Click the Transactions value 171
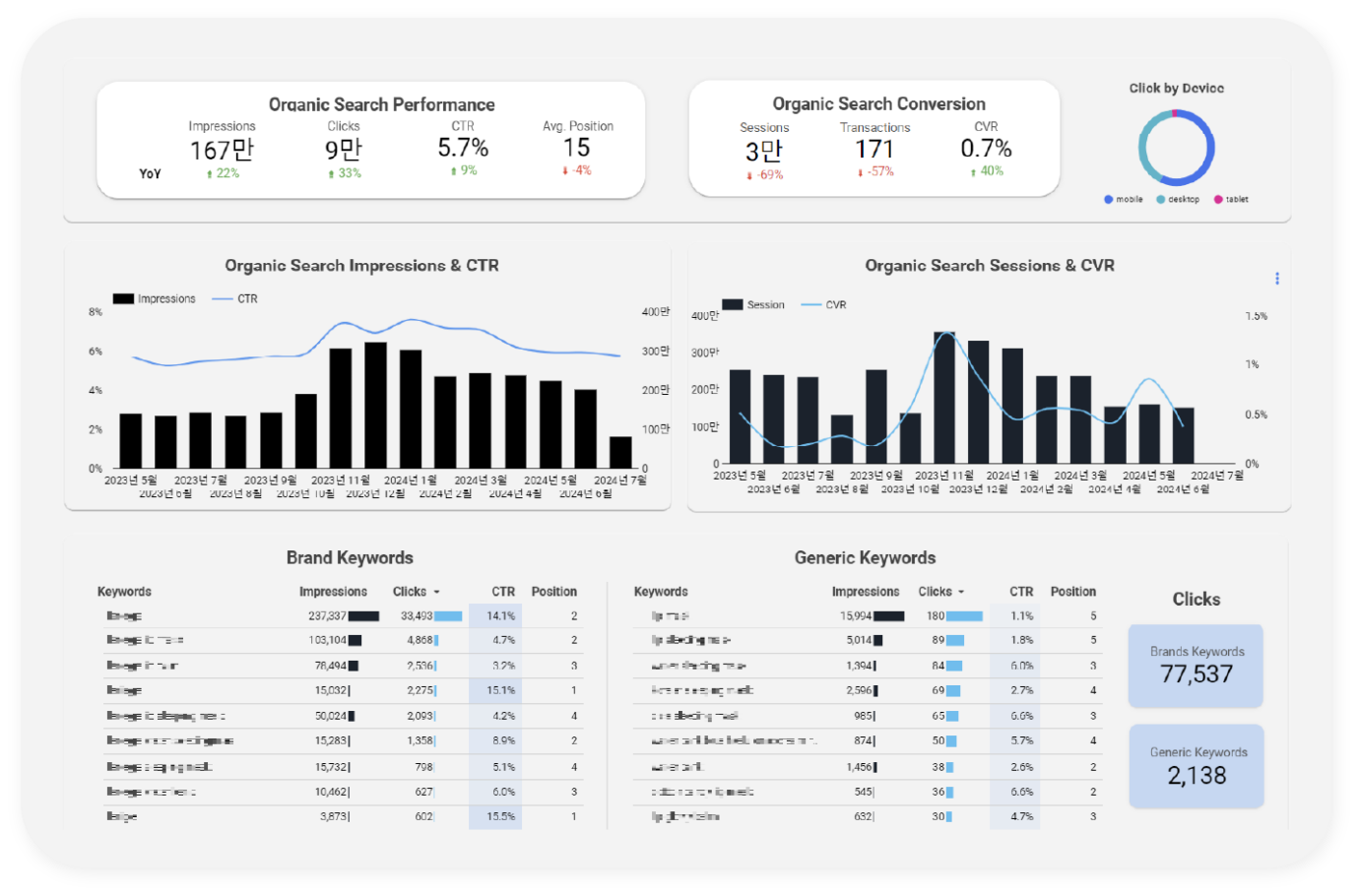Viewport: 1359px width, 896px height. 874,149
